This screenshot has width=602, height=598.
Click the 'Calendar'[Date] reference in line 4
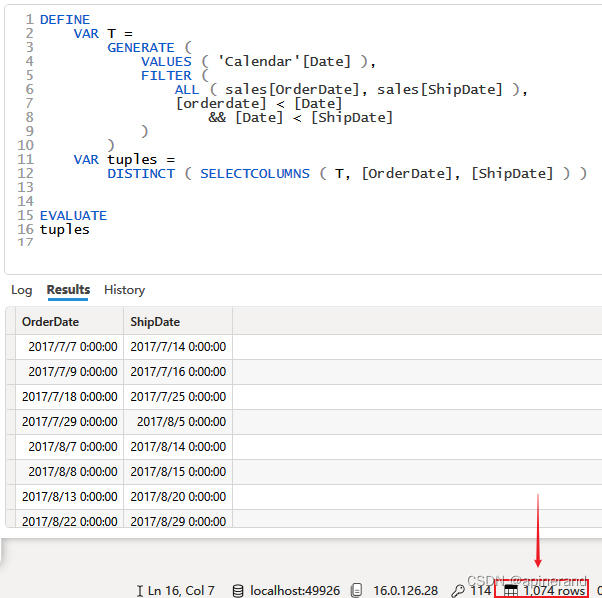pyautogui.click(x=284, y=61)
